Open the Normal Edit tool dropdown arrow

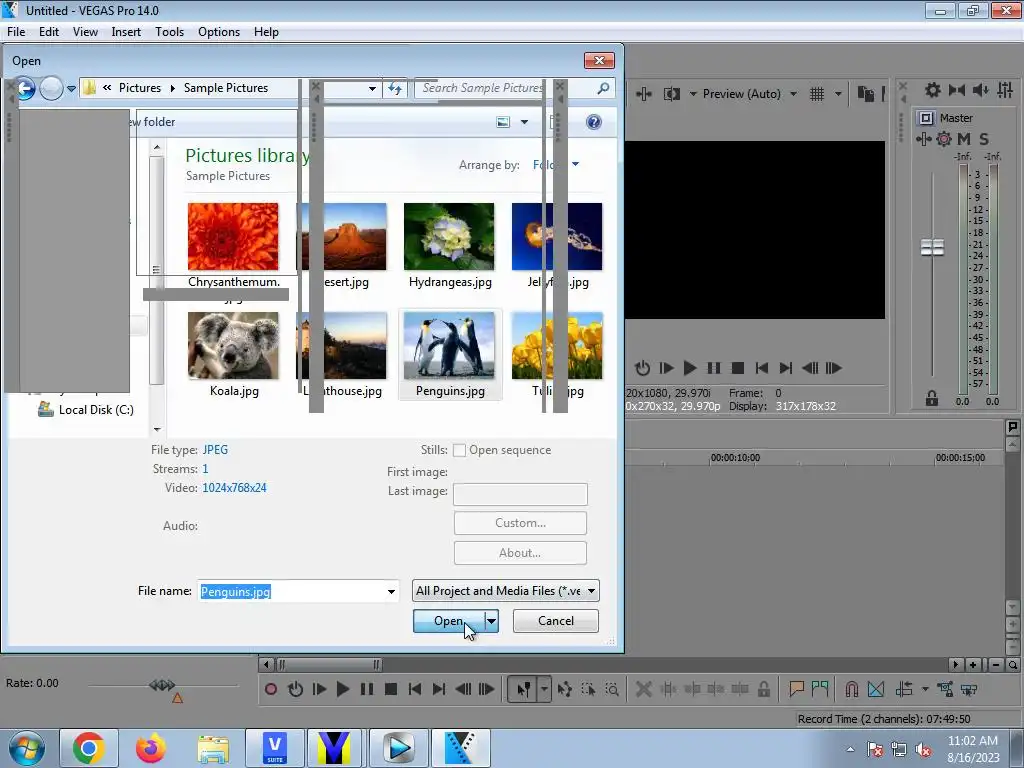coord(544,689)
